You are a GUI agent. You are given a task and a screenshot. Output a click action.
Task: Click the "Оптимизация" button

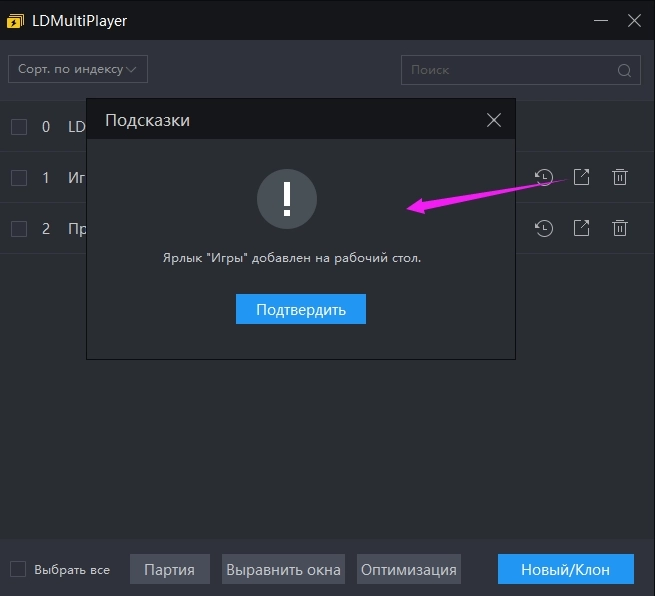pos(408,569)
